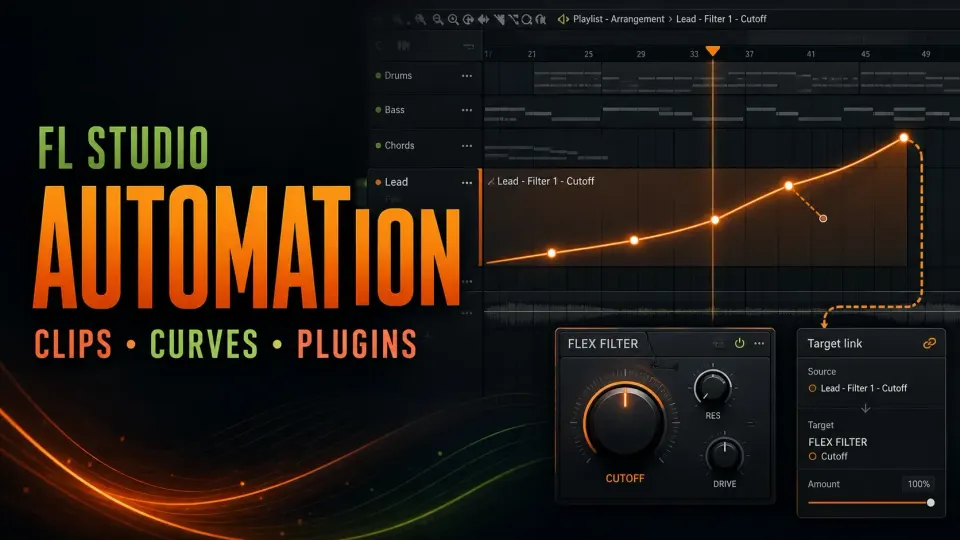Select the FLEX FILTER title tab
960x540 pixels.
click(602, 343)
